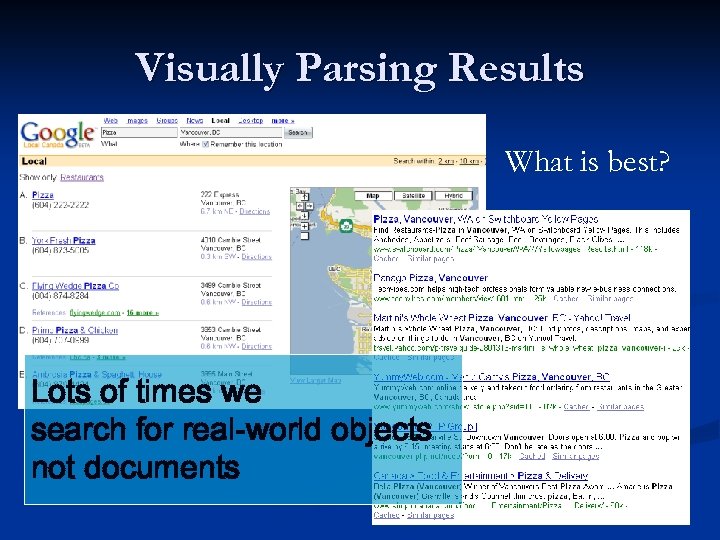Click the What field containing Pizza
720x540 pixels.
click(x=139, y=132)
